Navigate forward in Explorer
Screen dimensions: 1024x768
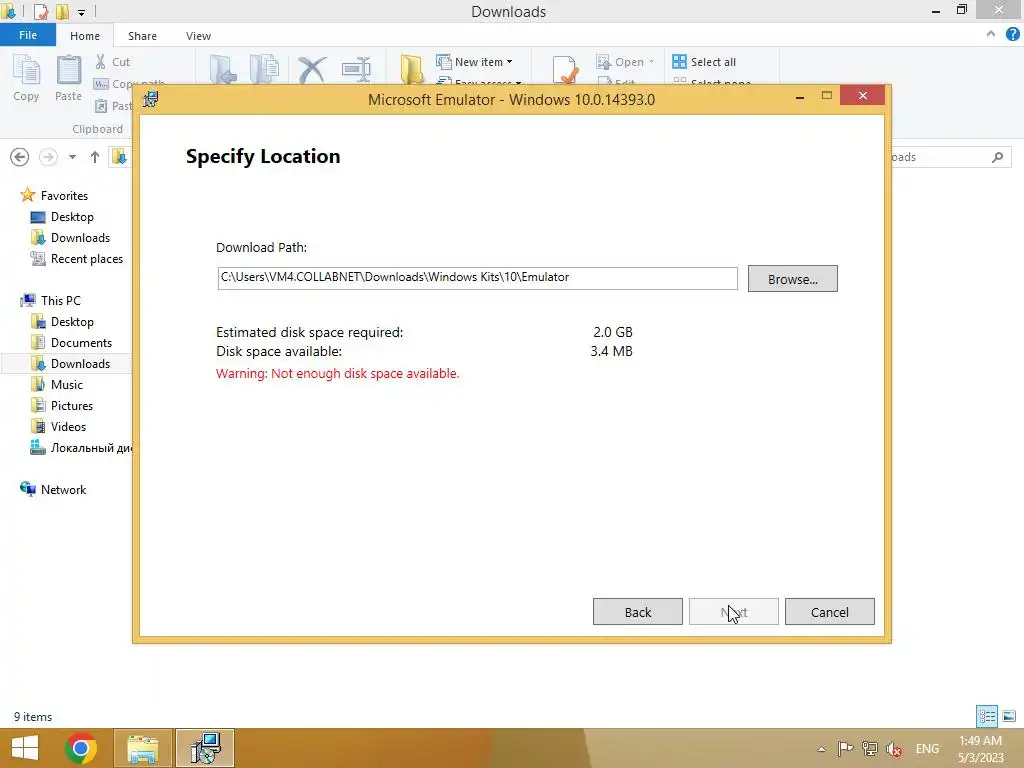pos(48,157)
